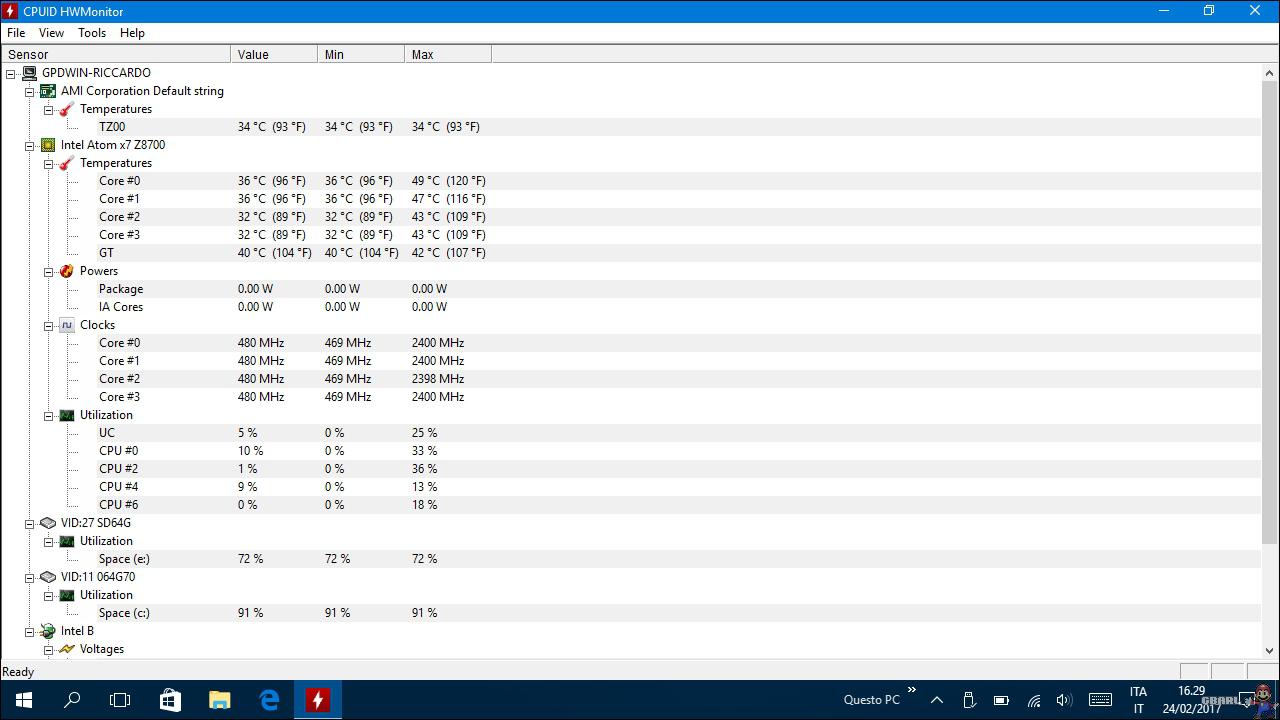Click the utilization icon under VID:11 064G70
Image resolution: width=1280 pixels, height=720 pixels.
(x=66, y=595)
